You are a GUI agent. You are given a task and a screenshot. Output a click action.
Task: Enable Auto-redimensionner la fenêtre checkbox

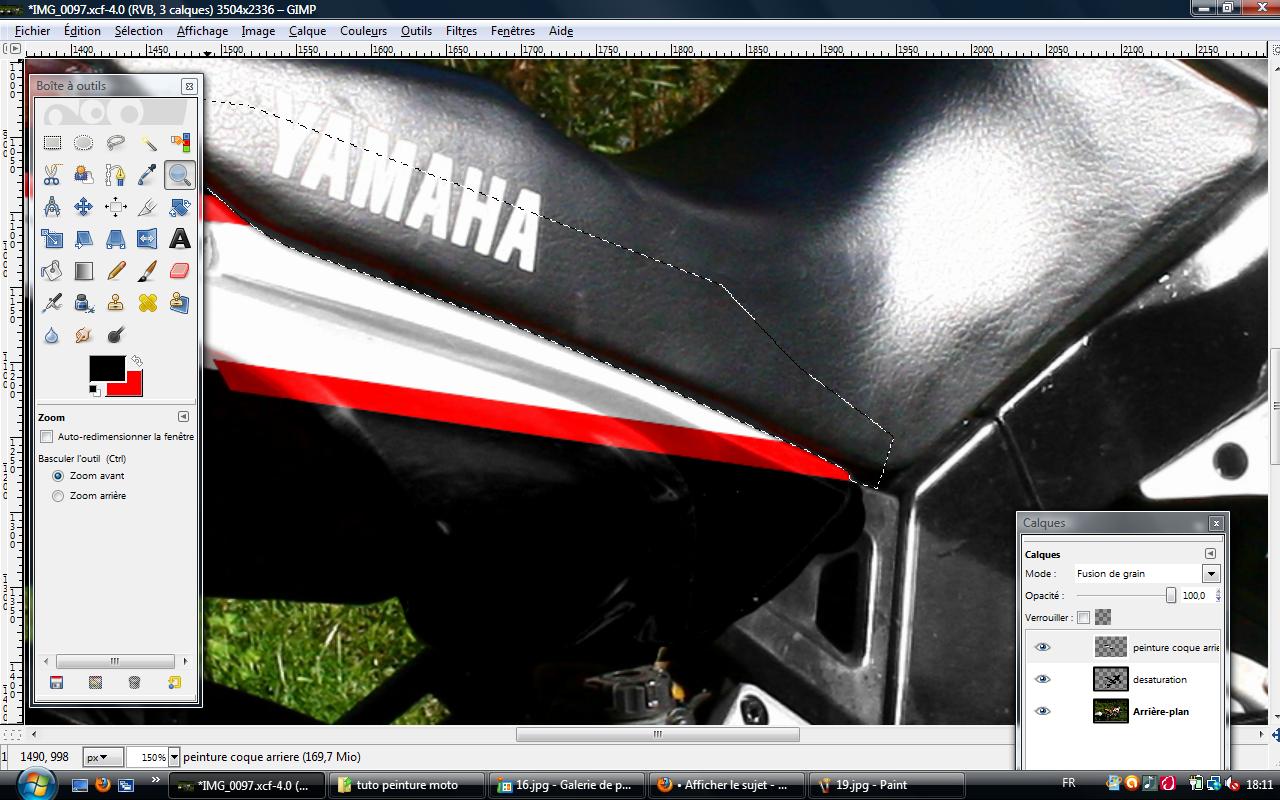click(46, 437)
